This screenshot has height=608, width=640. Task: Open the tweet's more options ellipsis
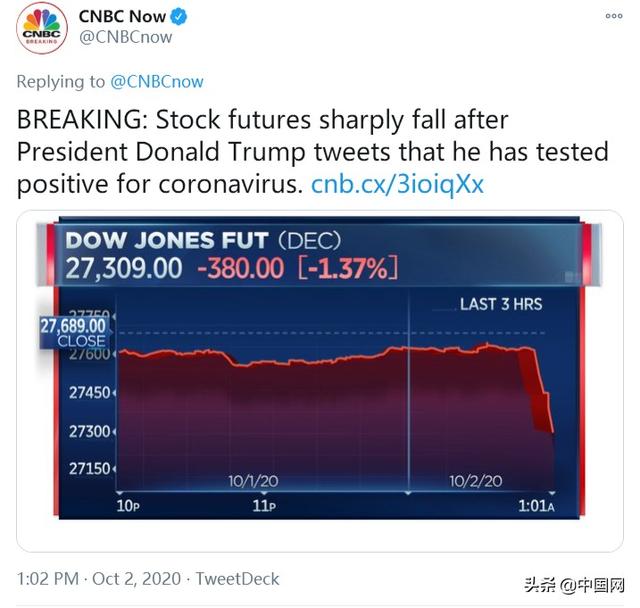[613, 15]
